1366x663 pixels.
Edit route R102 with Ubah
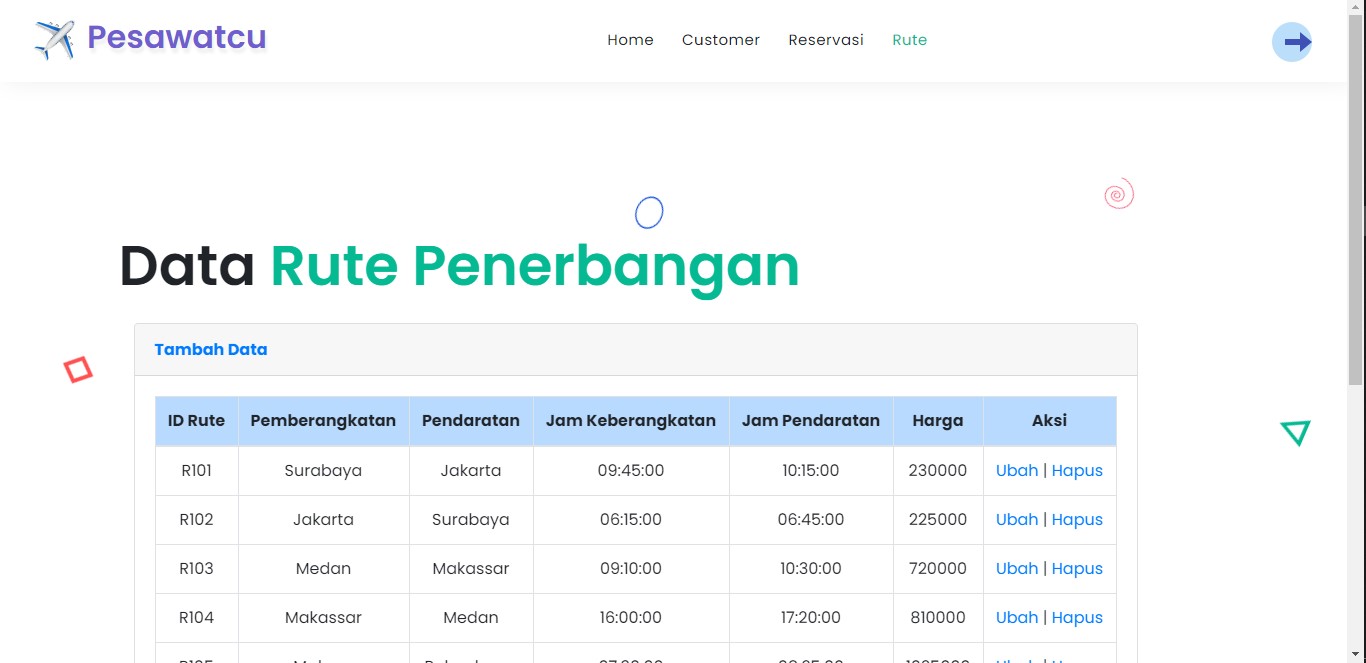pos(1017,520)
